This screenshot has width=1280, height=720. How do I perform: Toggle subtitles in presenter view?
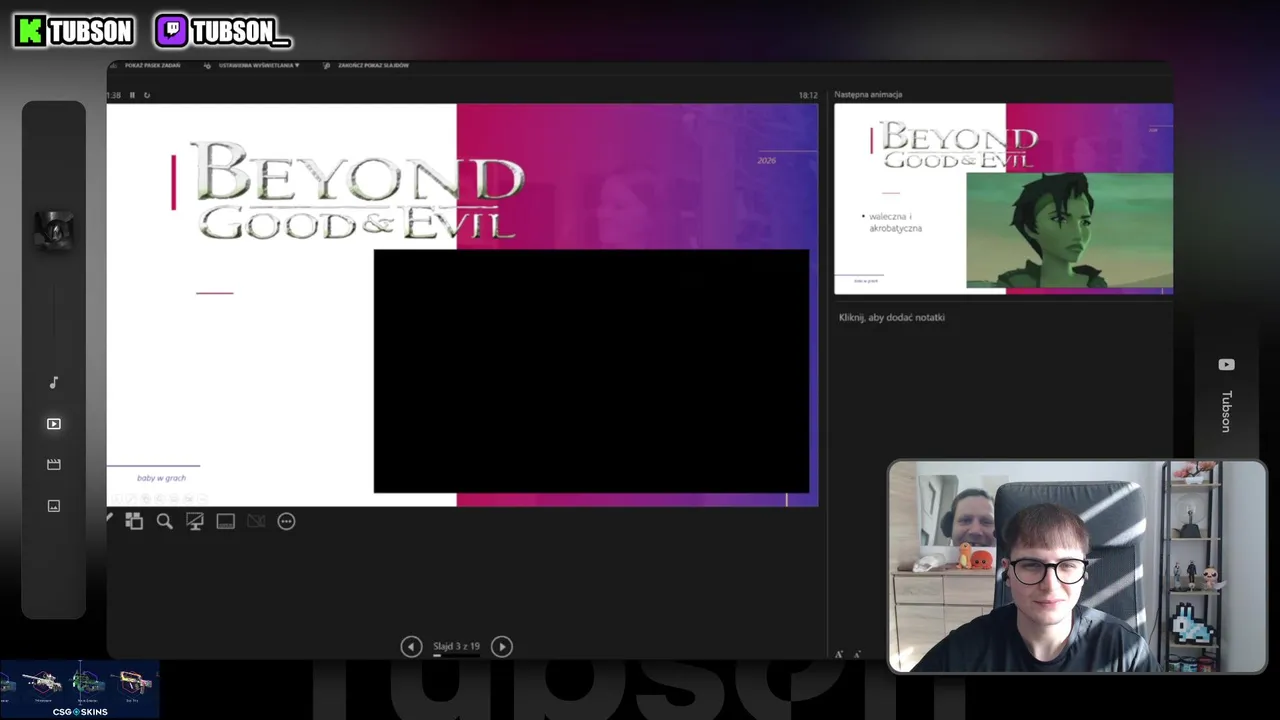coord(226,521)
